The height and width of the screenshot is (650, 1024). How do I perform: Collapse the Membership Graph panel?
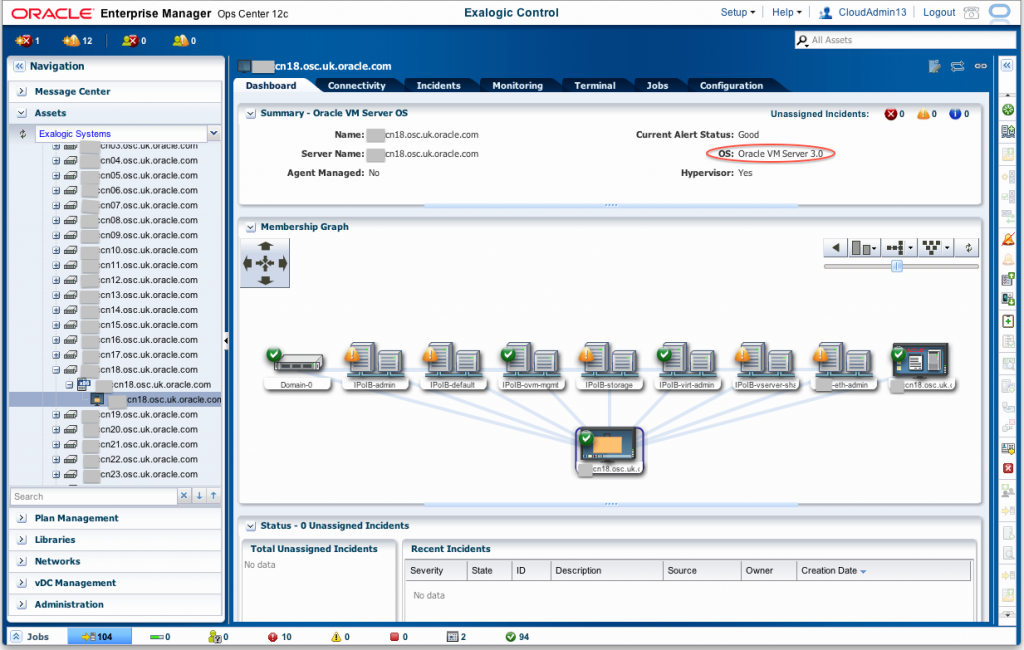coord(250,227)
